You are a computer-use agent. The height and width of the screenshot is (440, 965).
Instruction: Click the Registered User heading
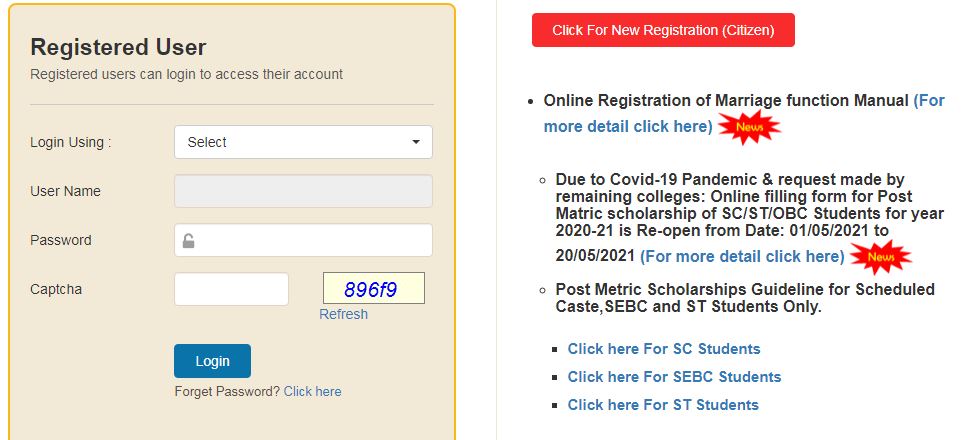(x=118, y=47)
